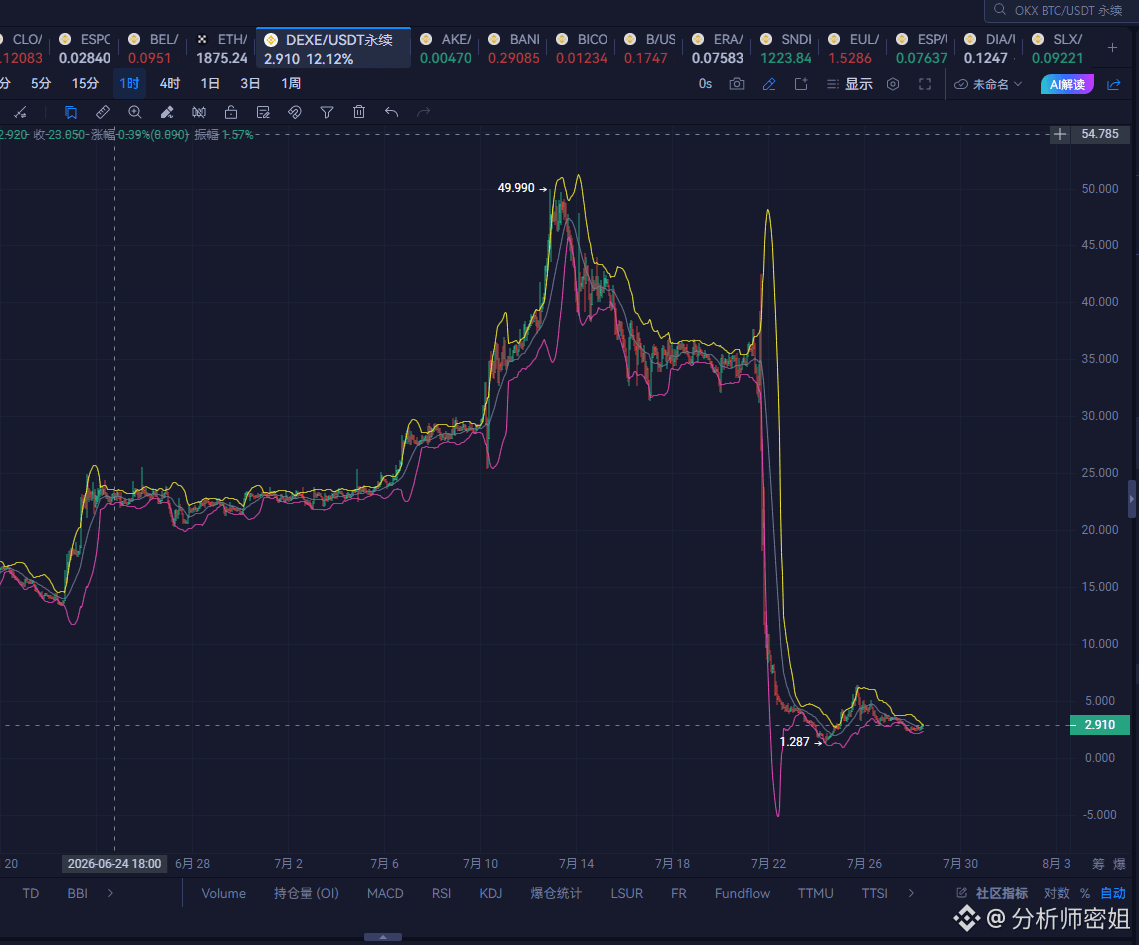This screenshot has width=1139, height=945.
Task: Select the pencil brush drawing tool
Action: [166, 112]
